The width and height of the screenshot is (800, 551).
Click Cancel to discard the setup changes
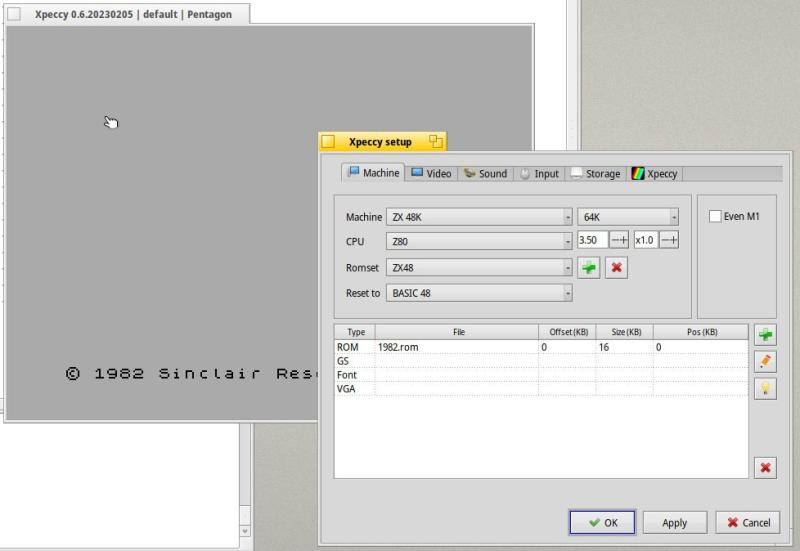747,522
